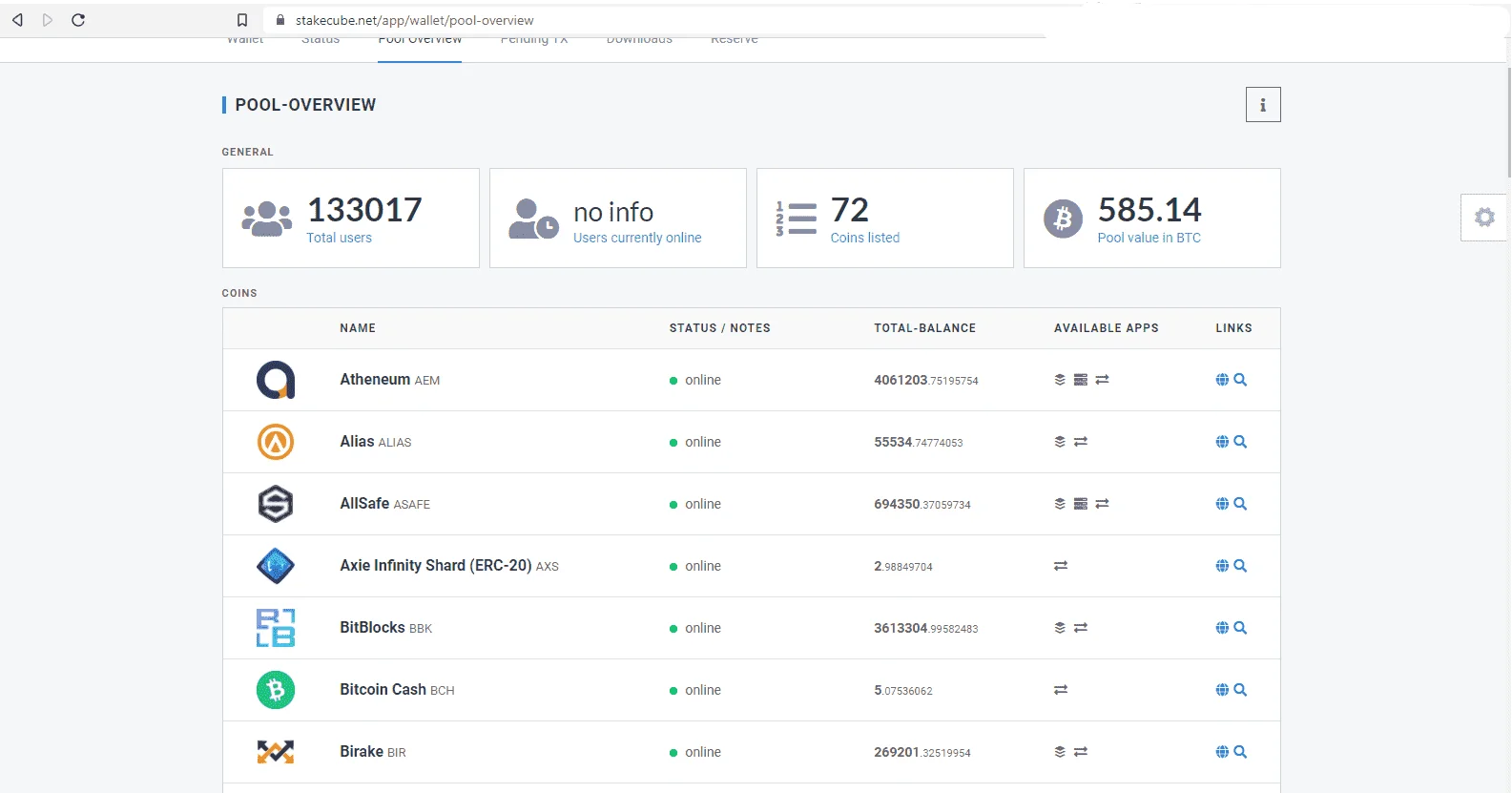Open the settings gear on the right edge

tap(1484, 218)
